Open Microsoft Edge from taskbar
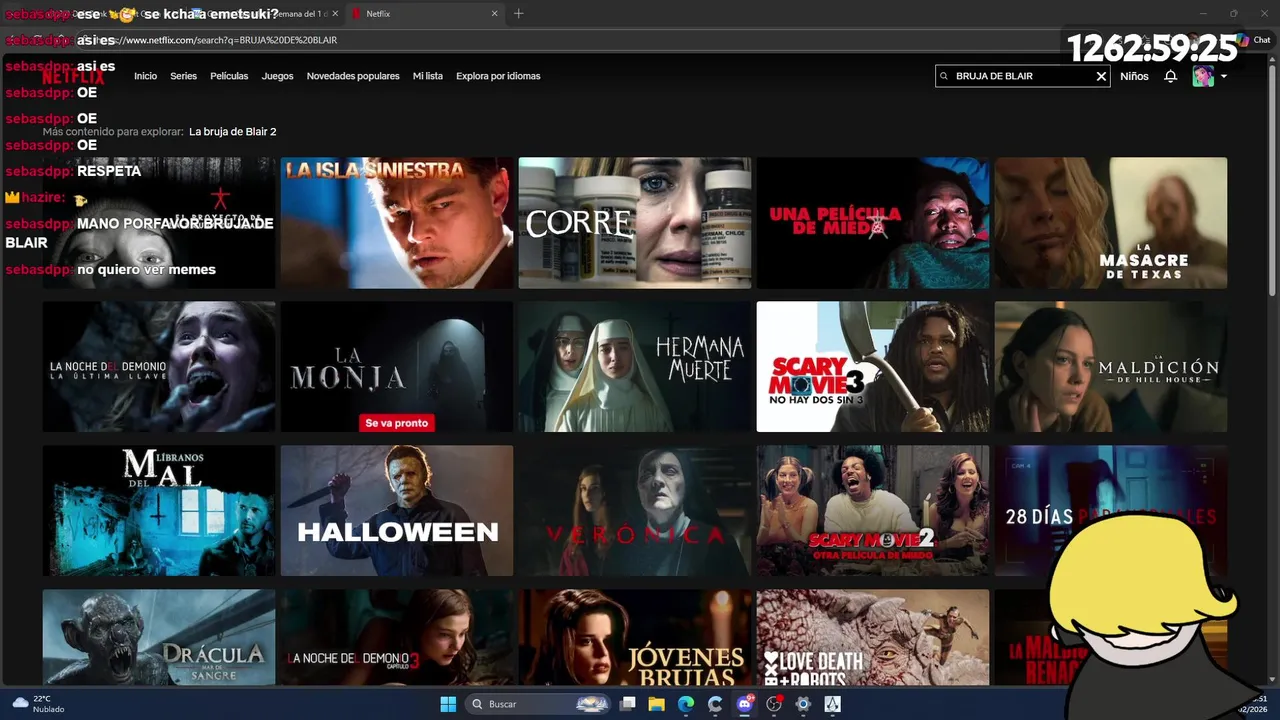The height and width of the screenshot is (720, 1280). point(686,704)
